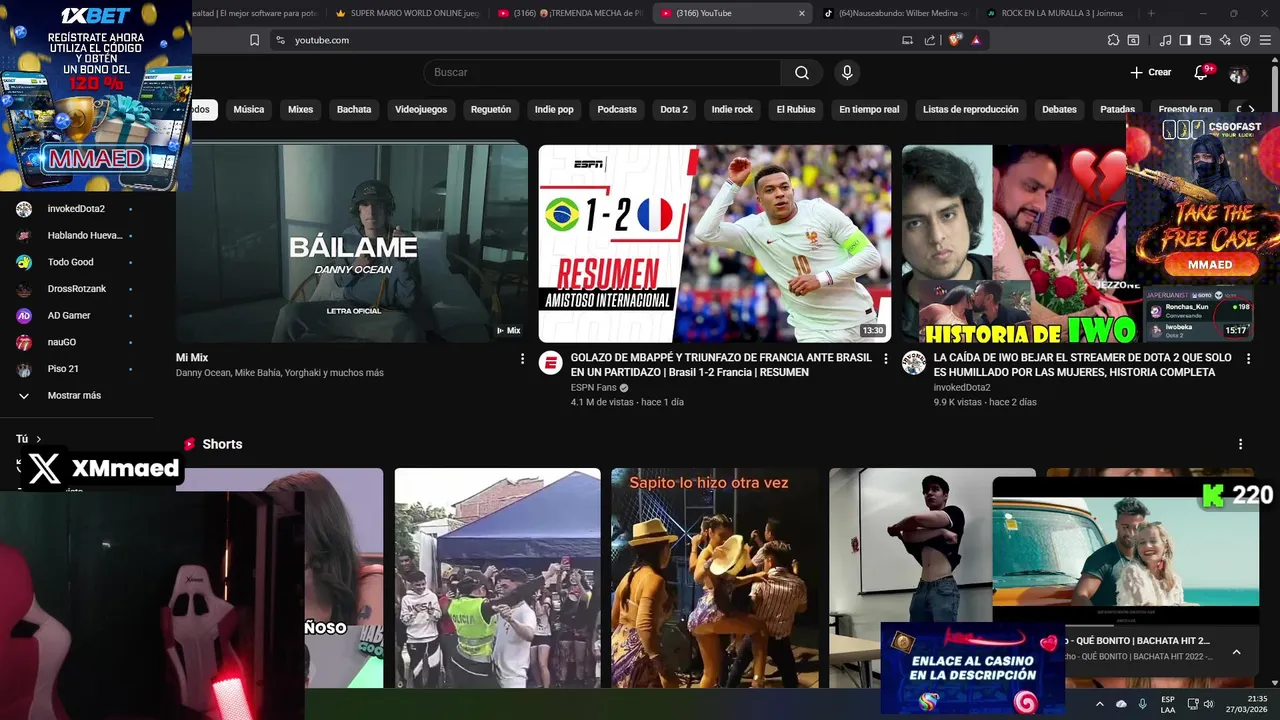Open the Brave Wallet icon
This screenshot has width=1280, height=720.
[x=1205, y=40]
